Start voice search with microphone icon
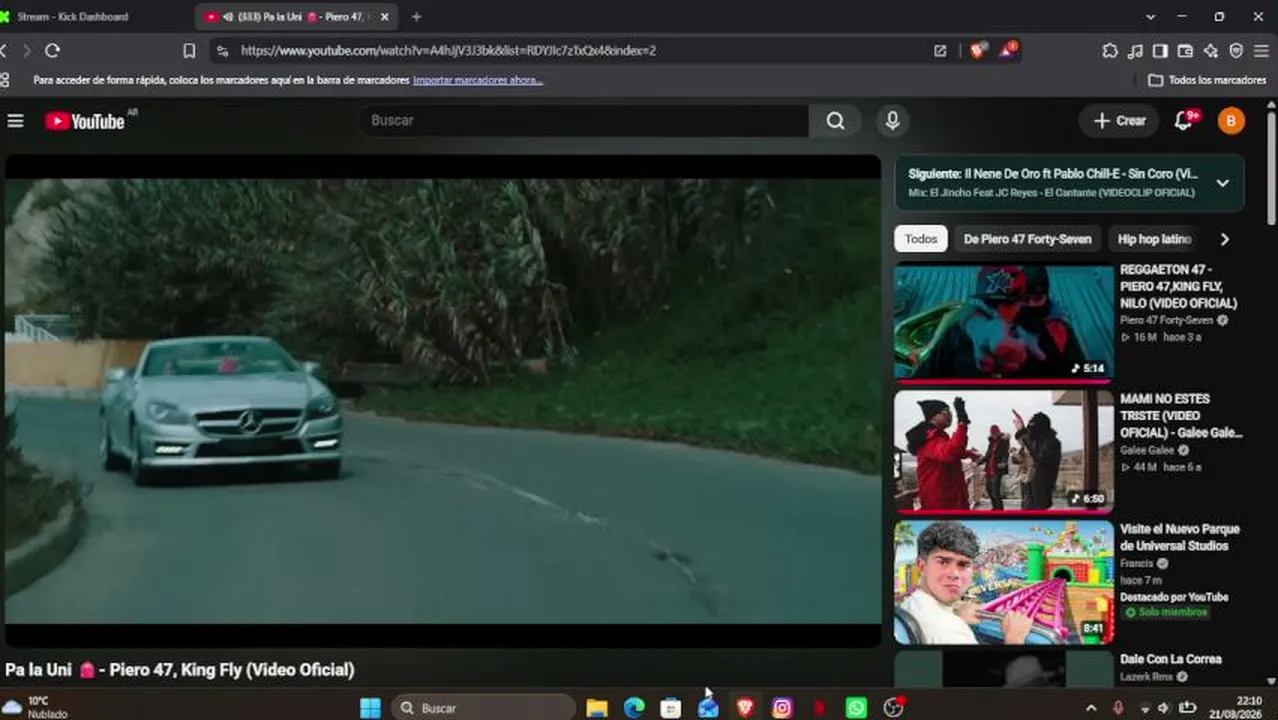1278x720 pixels. (x=892, y=121)
